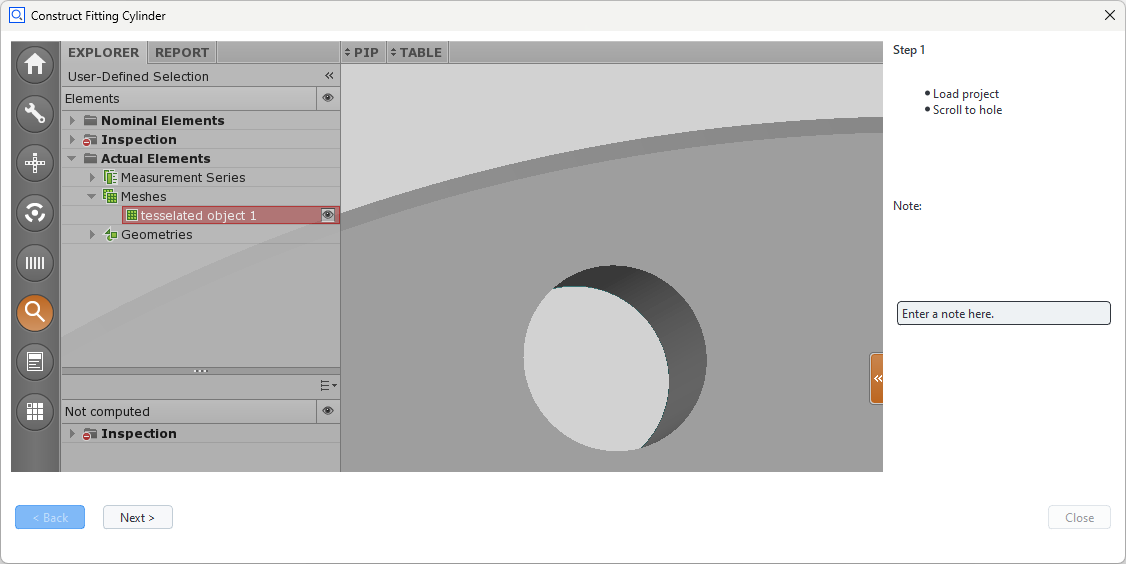The height and width of the screenshot is (564, 1126).
Task: Select the crosshair alignment sidebar icon
Action: pyautogui.click(x=35, y=163)
